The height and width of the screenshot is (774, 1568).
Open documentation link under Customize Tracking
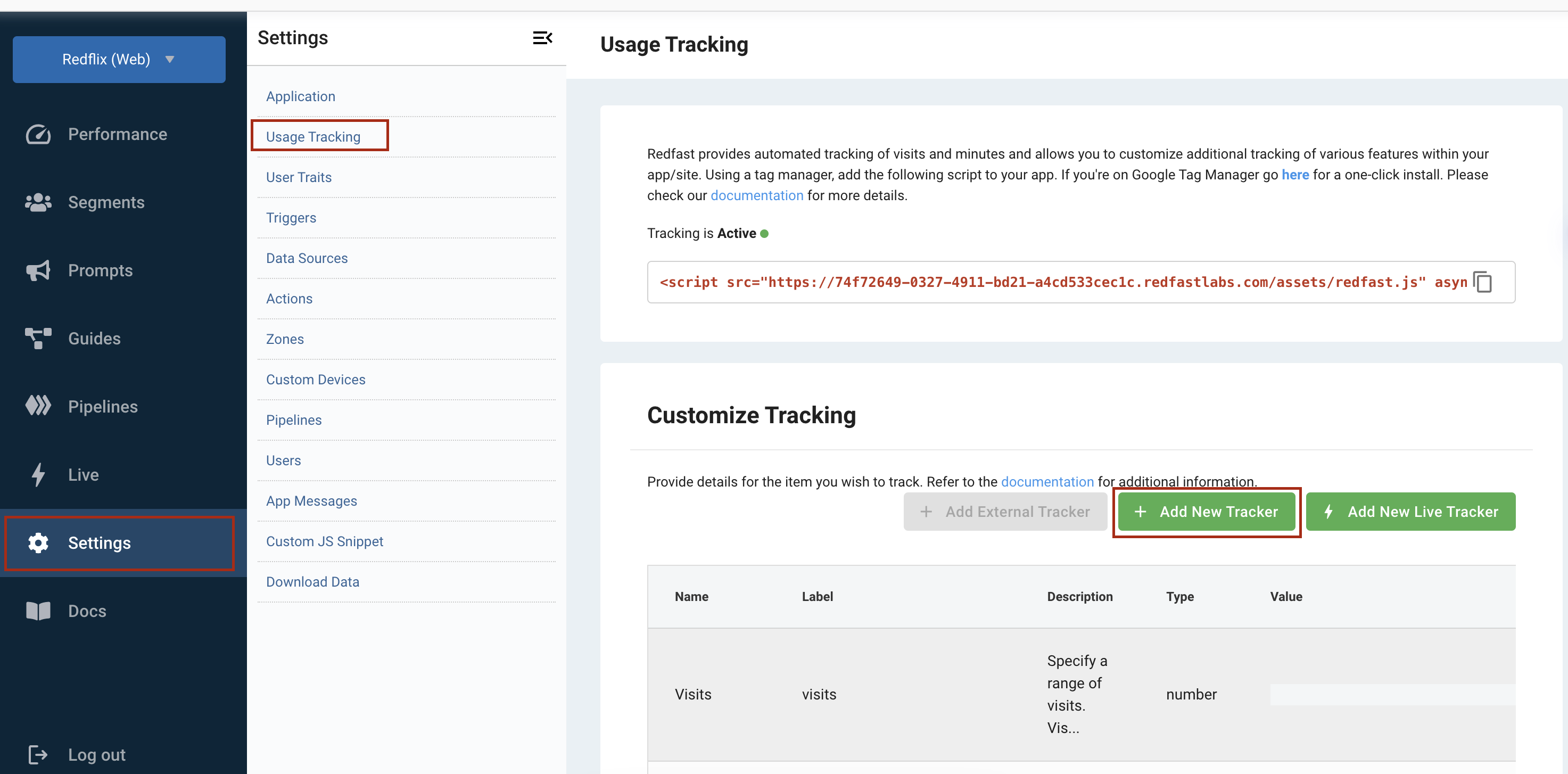point(1047,482)
